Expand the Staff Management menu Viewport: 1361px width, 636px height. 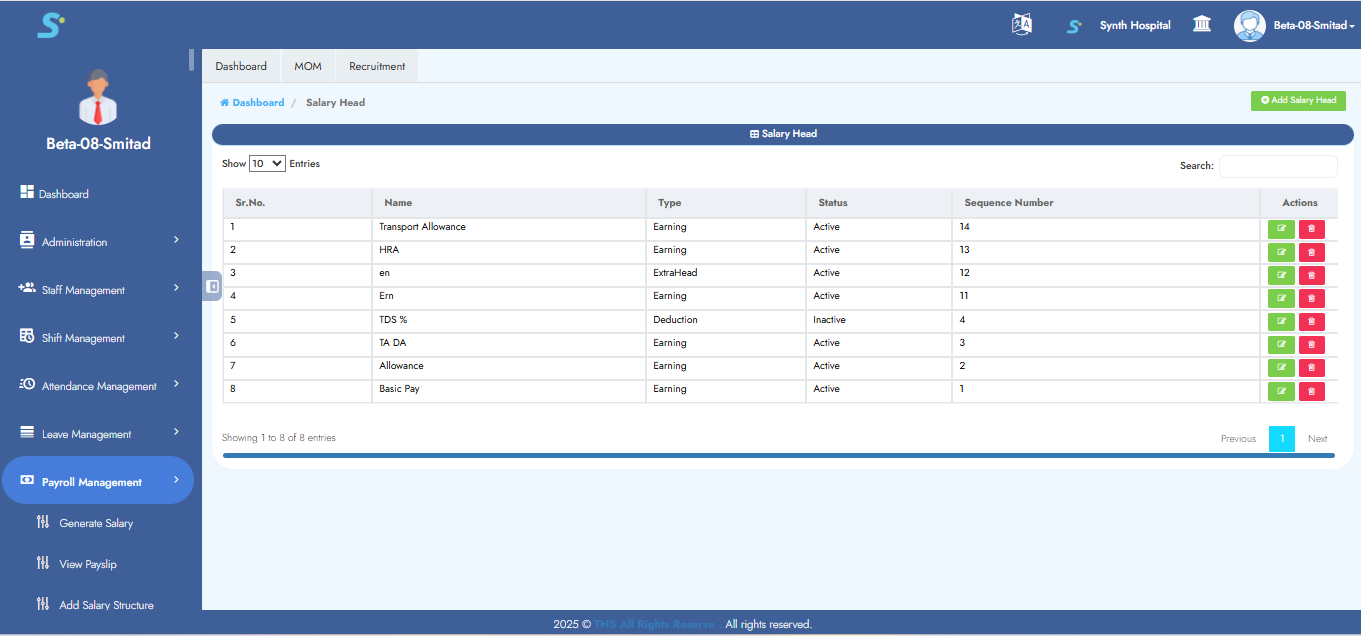96,290
